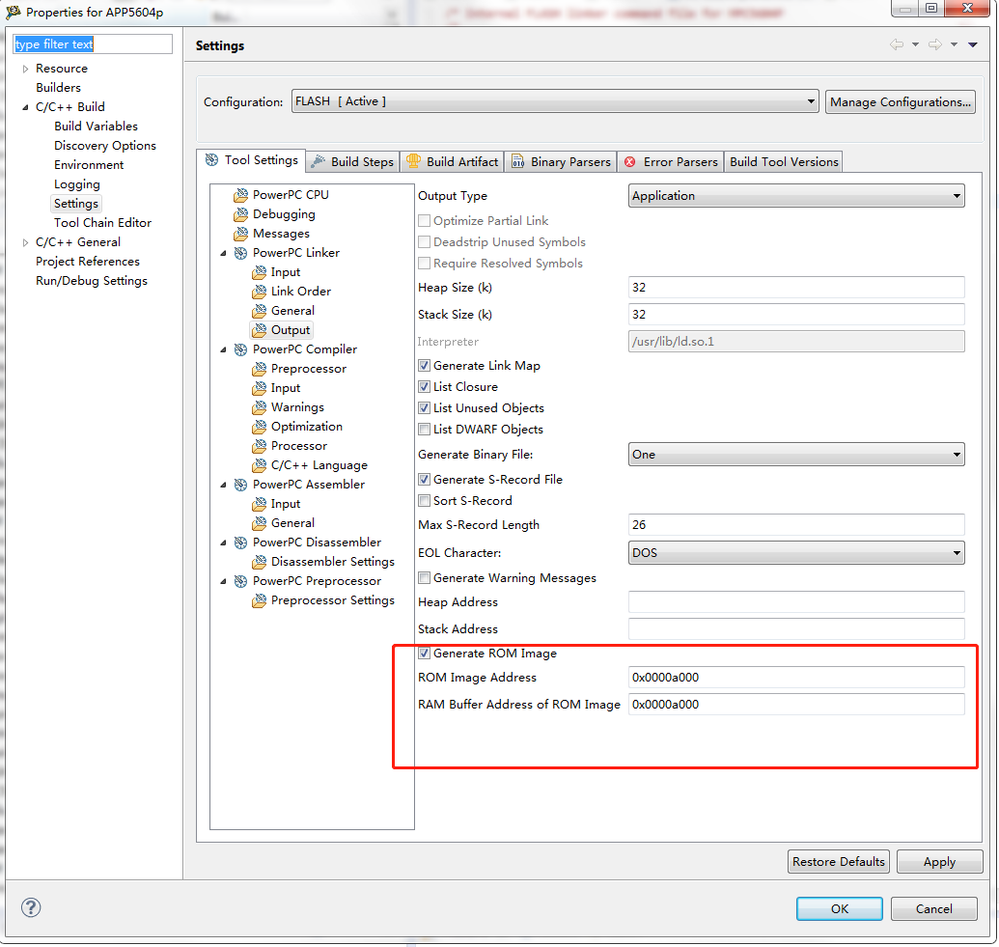Open the EOL Character dropdown
The image size is (999, 947).
pos(796,553)
